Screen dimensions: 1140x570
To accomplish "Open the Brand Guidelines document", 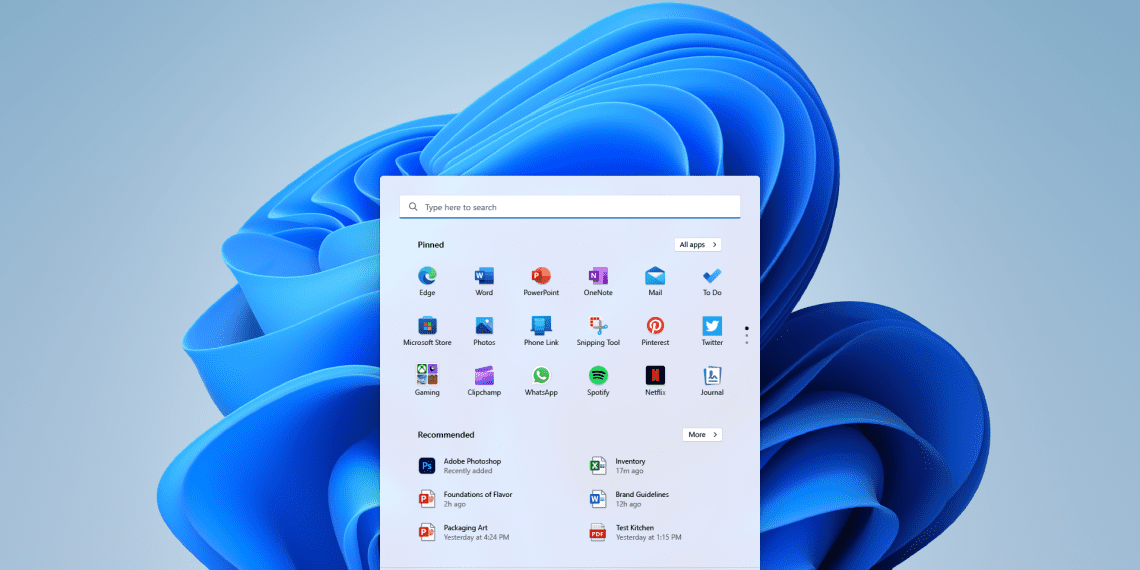I will (640, 499).
